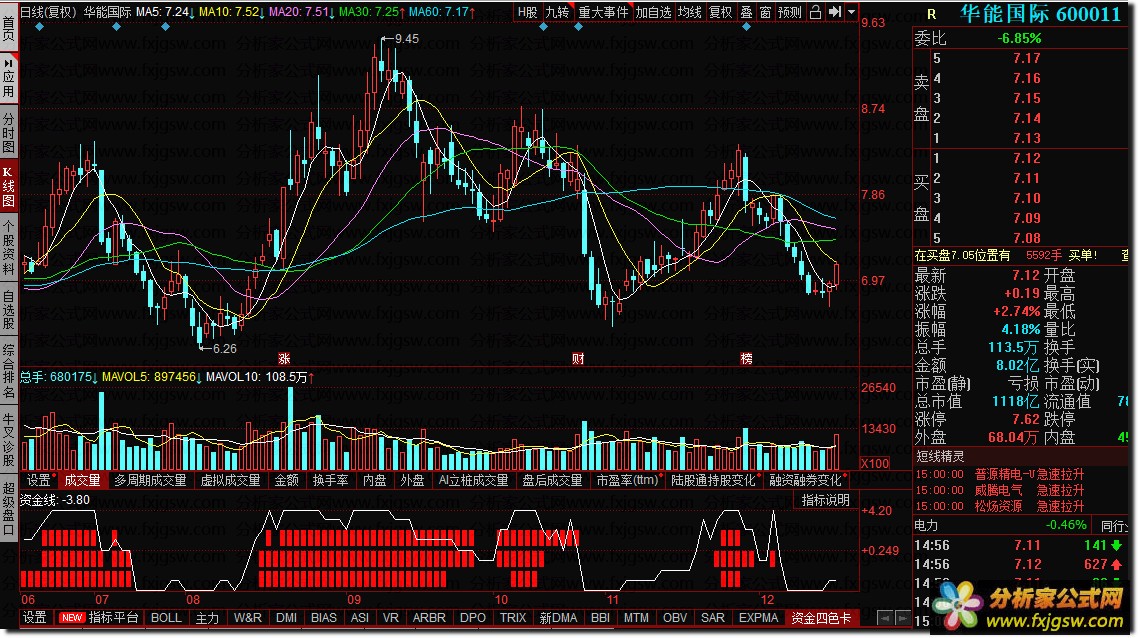
Task: Select 资金四色卡 indicator tab
Action: [x=821, y=618]
